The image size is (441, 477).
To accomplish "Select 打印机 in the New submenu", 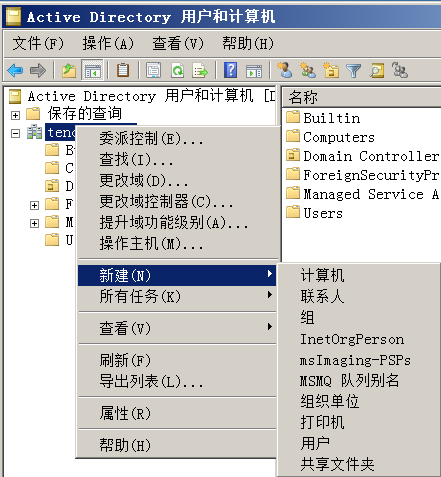I will 358,422.
